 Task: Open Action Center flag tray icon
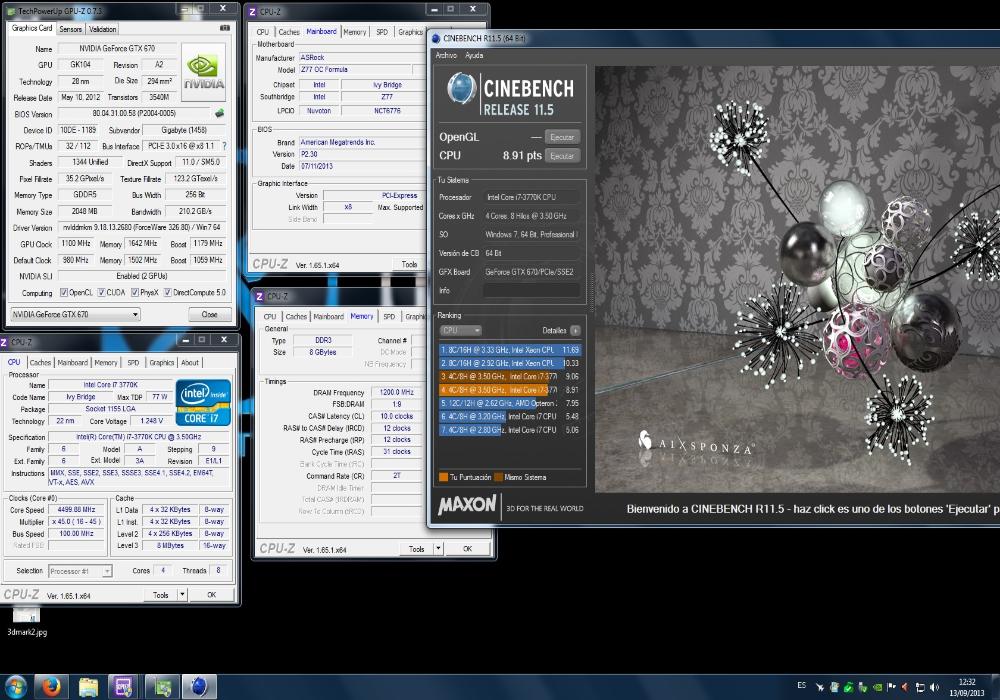[891, 686]
